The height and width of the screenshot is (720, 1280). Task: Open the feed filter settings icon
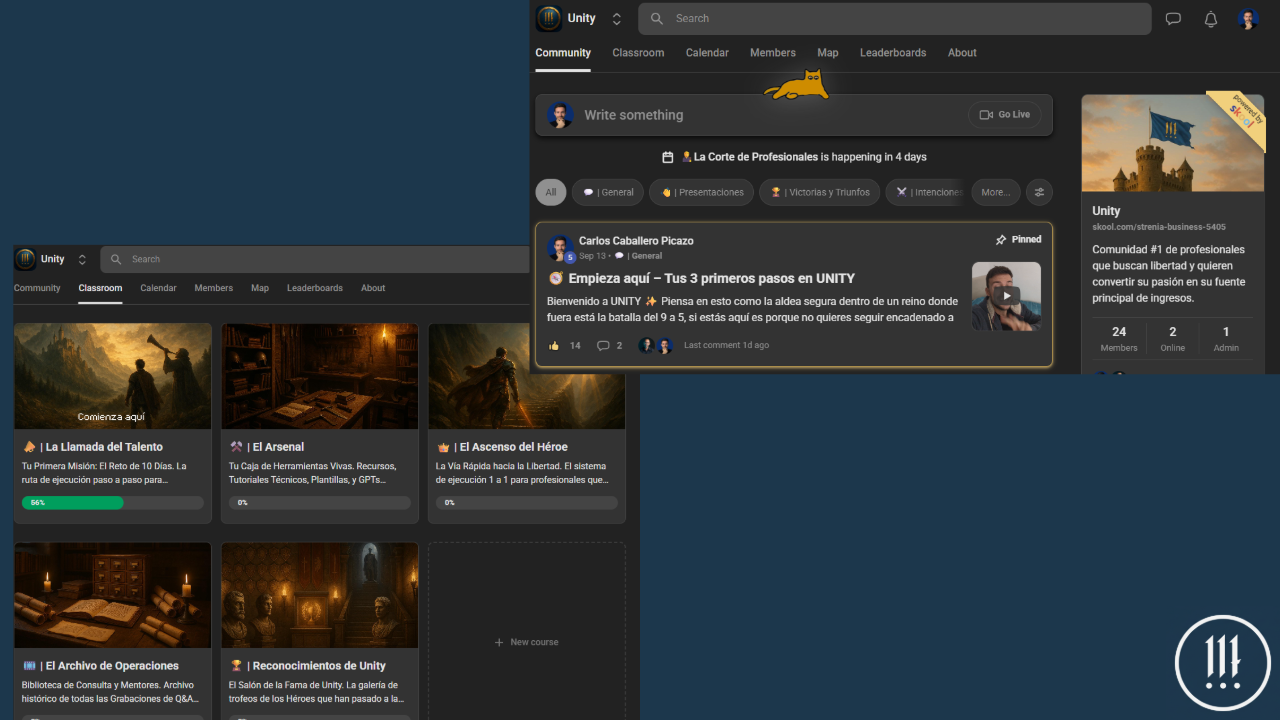(x=1039, y=192)
